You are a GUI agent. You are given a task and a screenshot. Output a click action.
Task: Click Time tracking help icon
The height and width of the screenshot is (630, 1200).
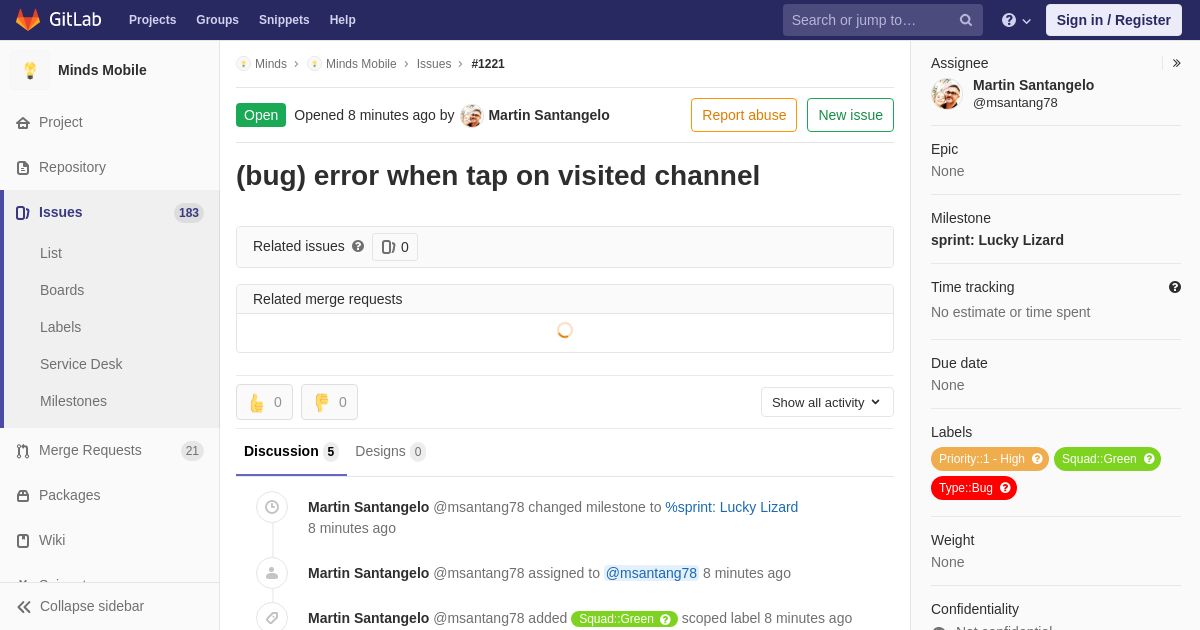pyautogui.click(x=1175, y=287)
